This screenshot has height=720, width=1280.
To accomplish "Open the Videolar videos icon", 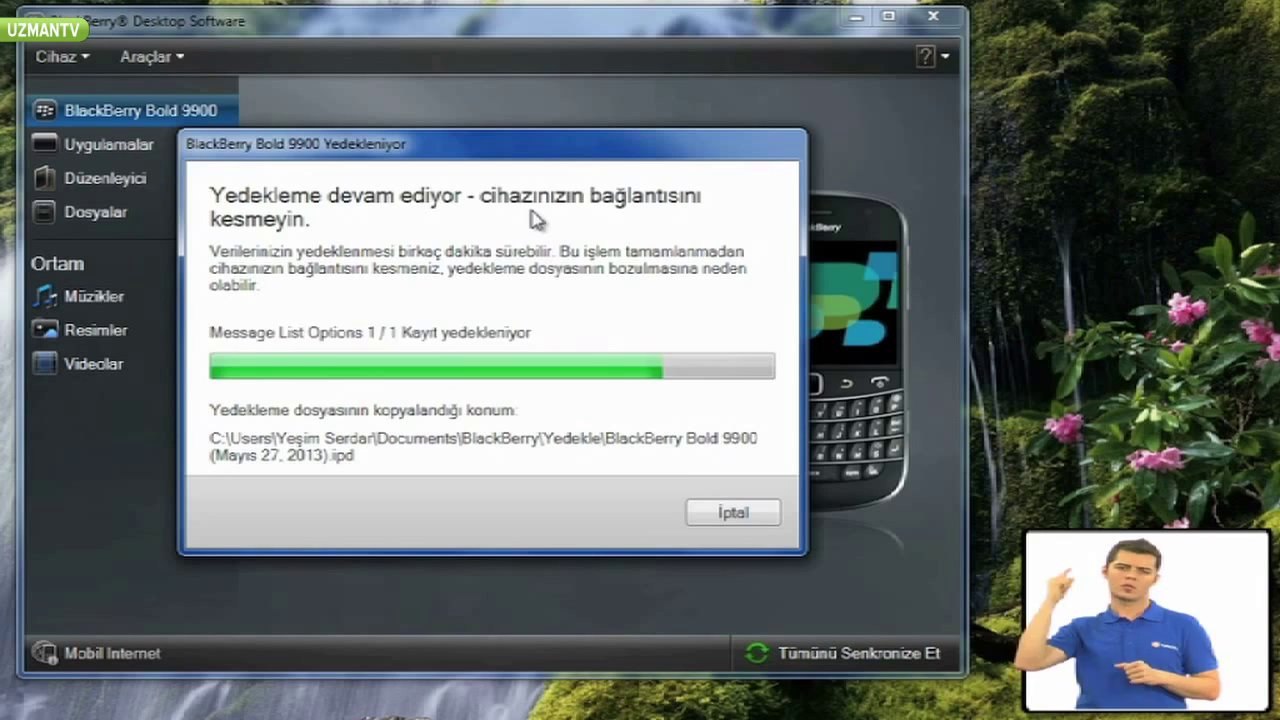I will tap(44, 364).
